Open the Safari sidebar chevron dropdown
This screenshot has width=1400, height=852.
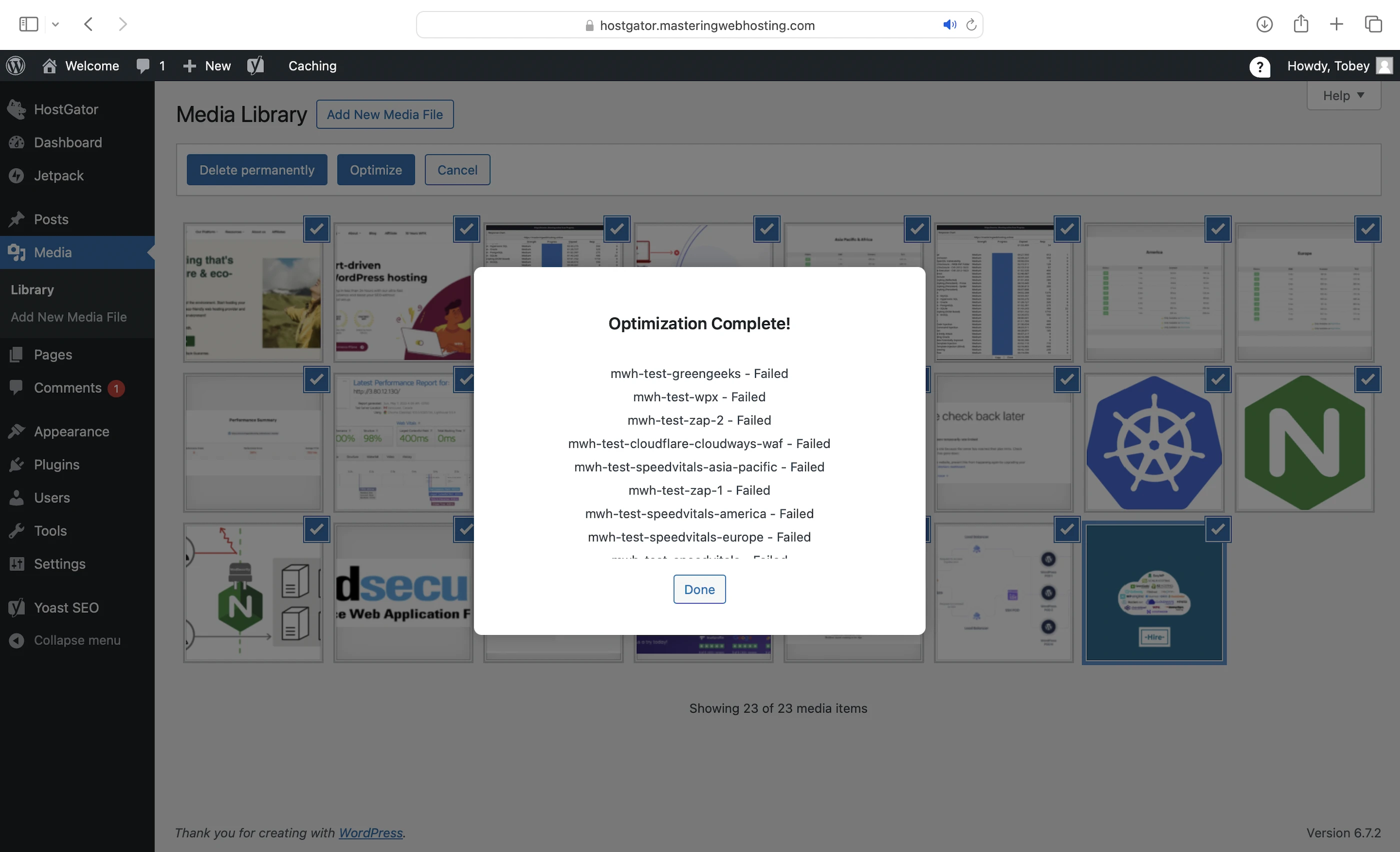coord(55,24)
